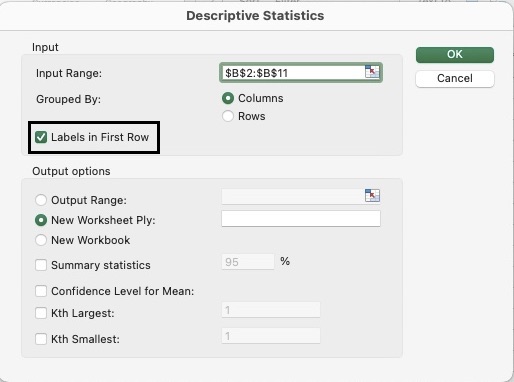This screenshot has height=382, width=514.
Task: Click the Kth Largest value field
Action: 271,310
